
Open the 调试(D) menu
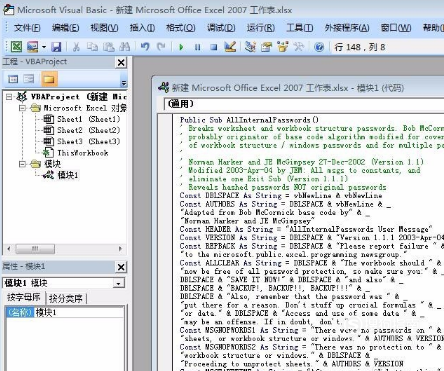coord(221,28)
